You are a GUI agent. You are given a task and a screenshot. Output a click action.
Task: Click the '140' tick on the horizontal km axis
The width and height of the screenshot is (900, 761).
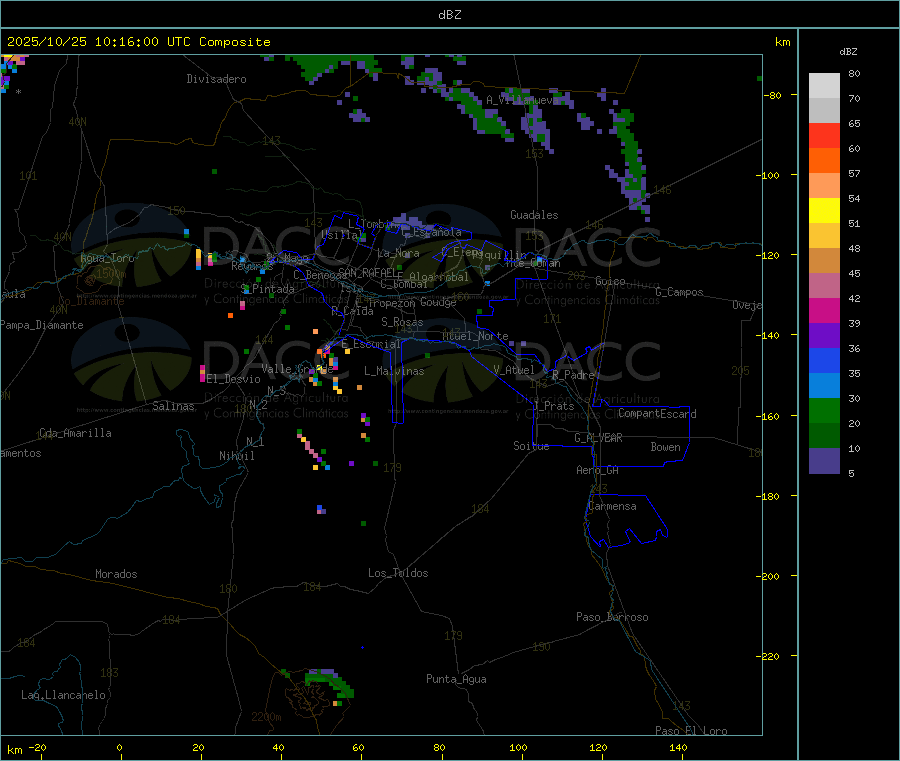coord(678,747)
